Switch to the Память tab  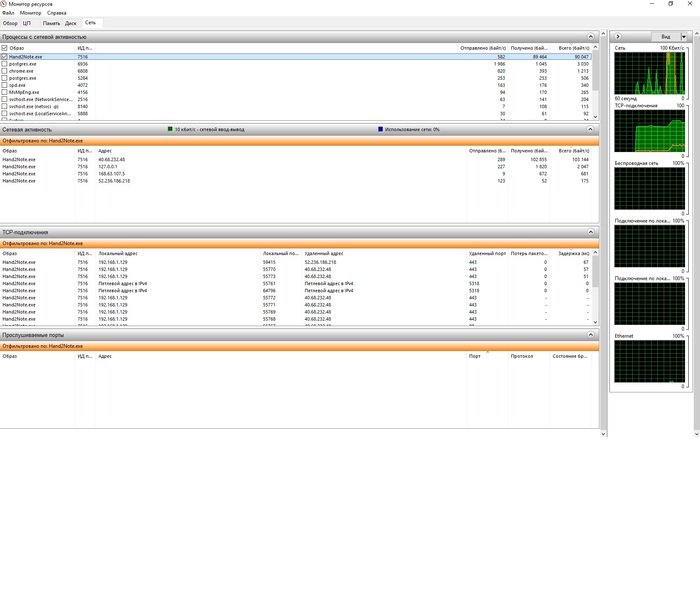click(x=51, y=23)
